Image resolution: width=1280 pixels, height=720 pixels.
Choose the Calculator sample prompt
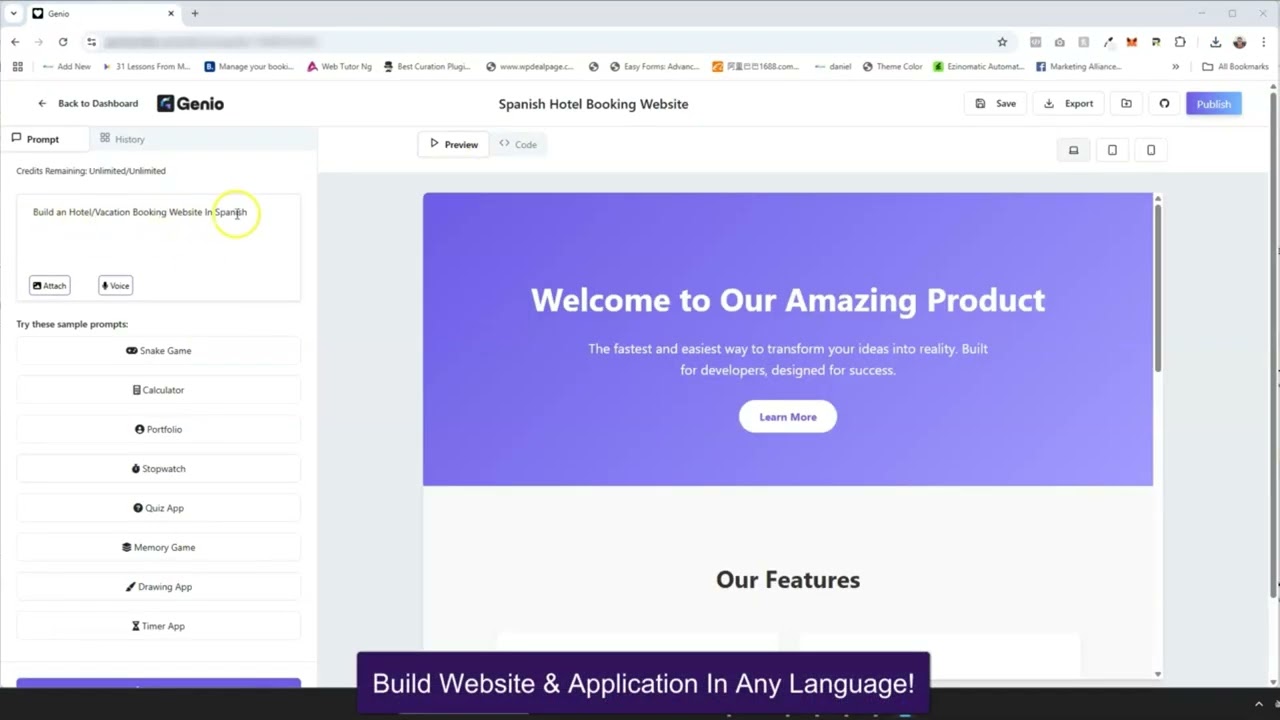158,390
